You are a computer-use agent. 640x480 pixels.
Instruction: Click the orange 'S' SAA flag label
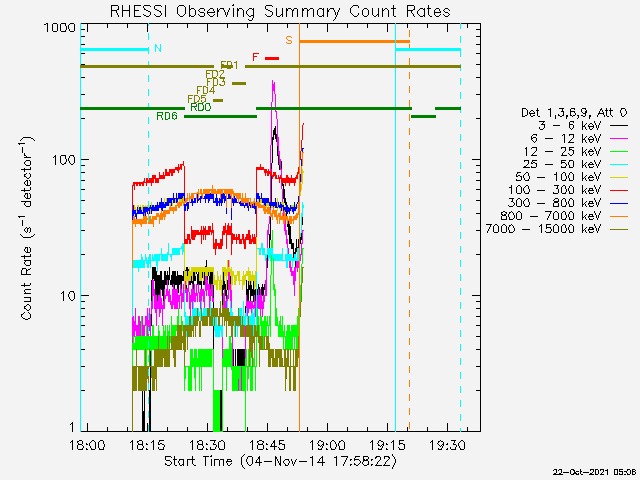coord(289,40)
